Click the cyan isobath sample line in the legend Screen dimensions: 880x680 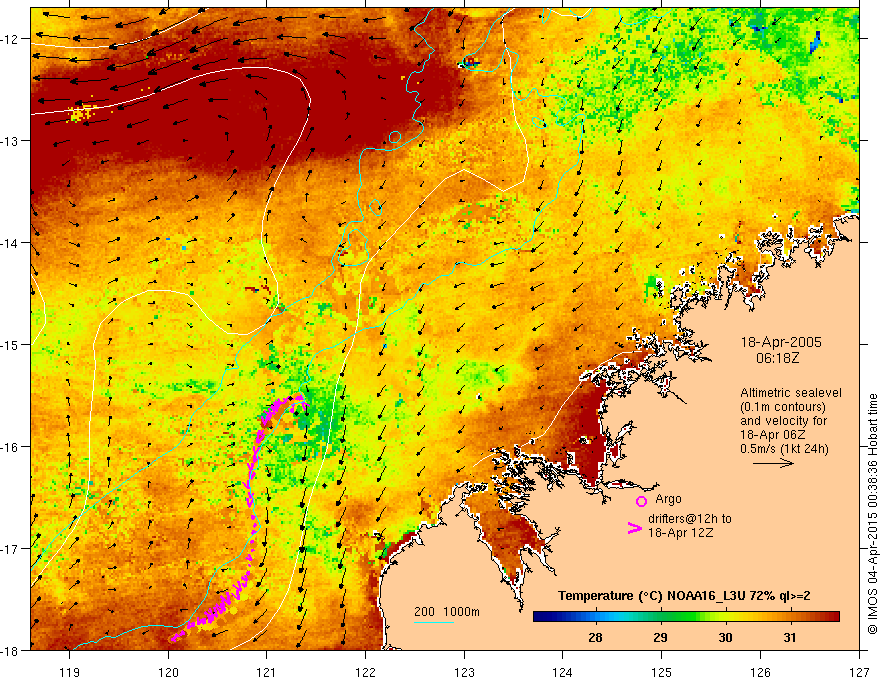(434, 622)
